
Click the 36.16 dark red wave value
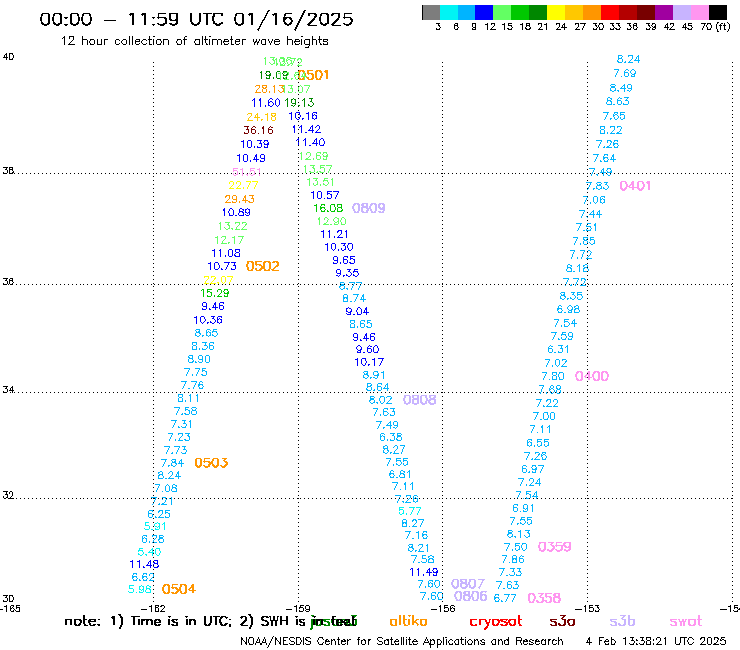pyautogui.click(x=258, y=130)
